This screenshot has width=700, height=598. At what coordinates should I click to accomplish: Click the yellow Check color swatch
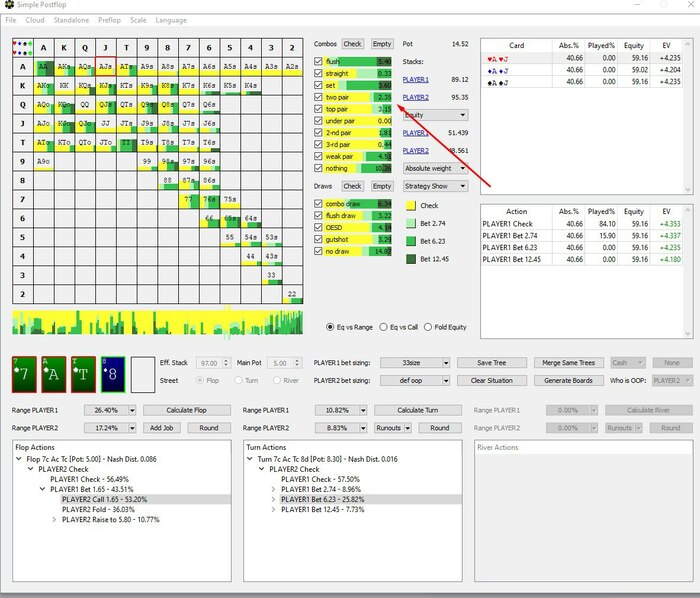coord(411,206)
